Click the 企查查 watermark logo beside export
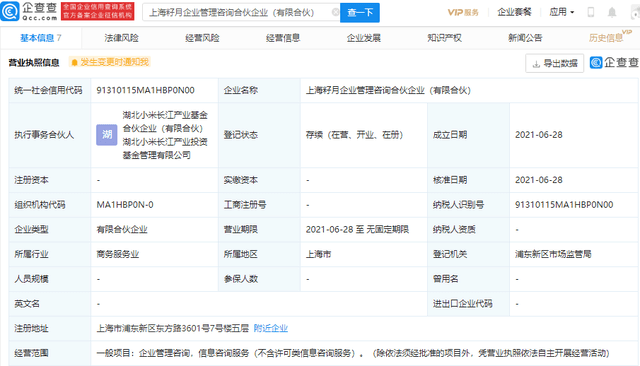 (614, 62)
